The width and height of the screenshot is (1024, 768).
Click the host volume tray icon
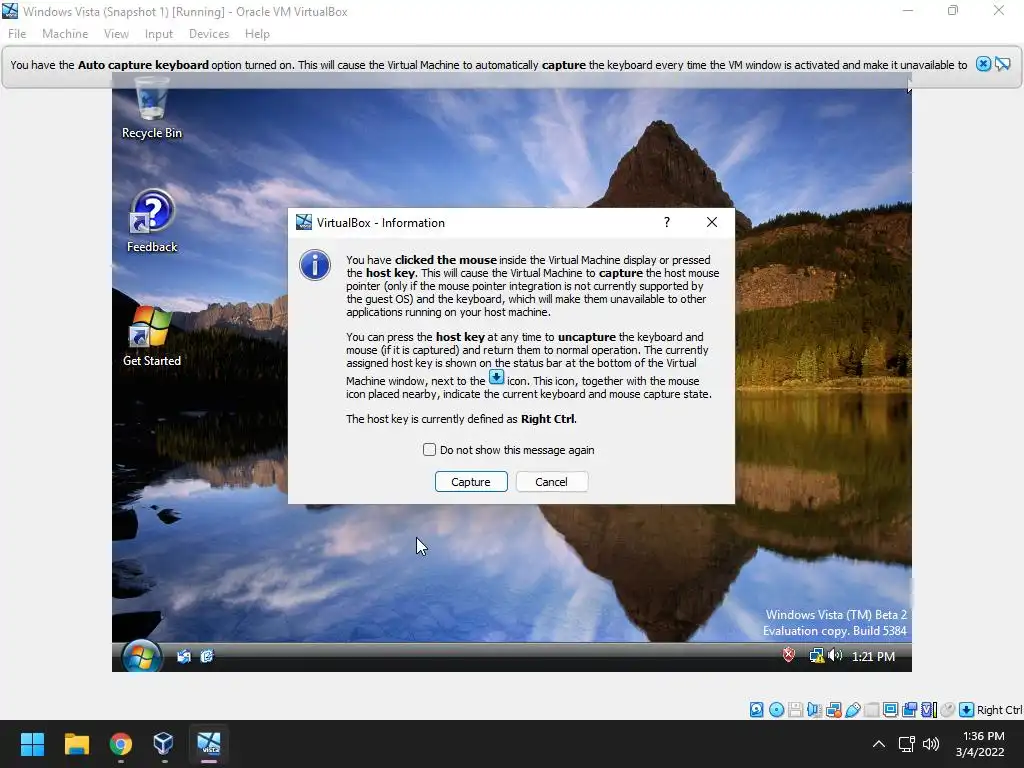pyautogui.click(x=931, y=744)
